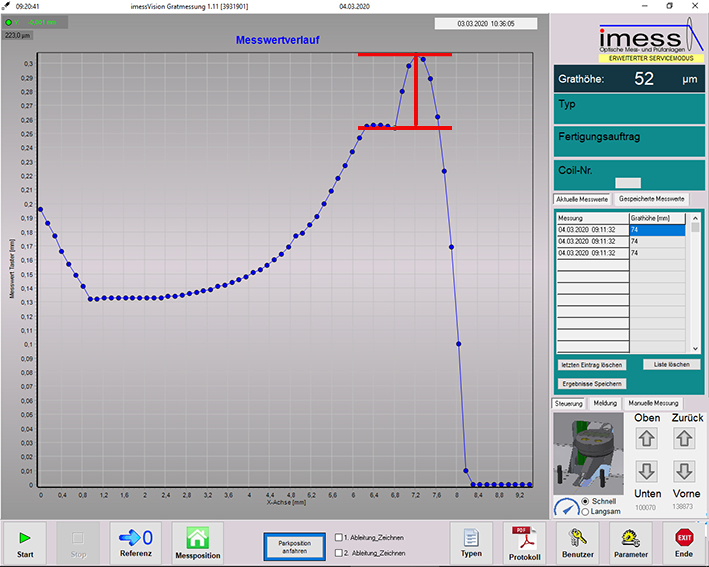Select the Schnell speed radio button
This screenshot has width=709, height=567.
coord(585,501)
